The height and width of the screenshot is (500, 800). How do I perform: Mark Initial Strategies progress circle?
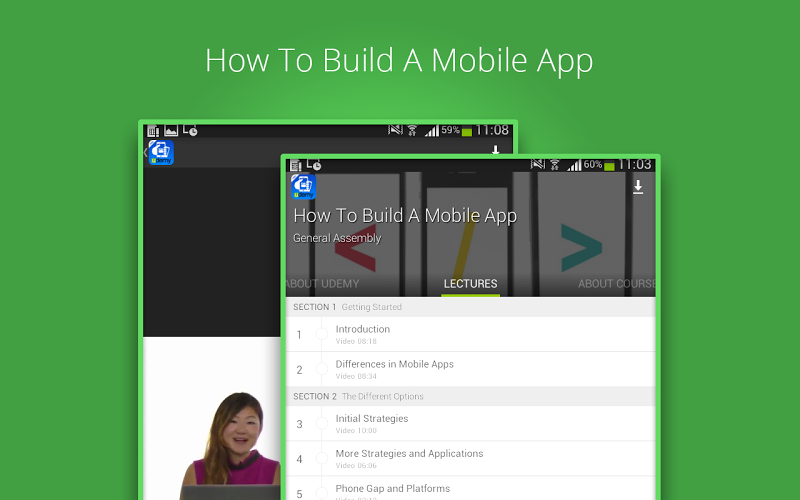321,423
